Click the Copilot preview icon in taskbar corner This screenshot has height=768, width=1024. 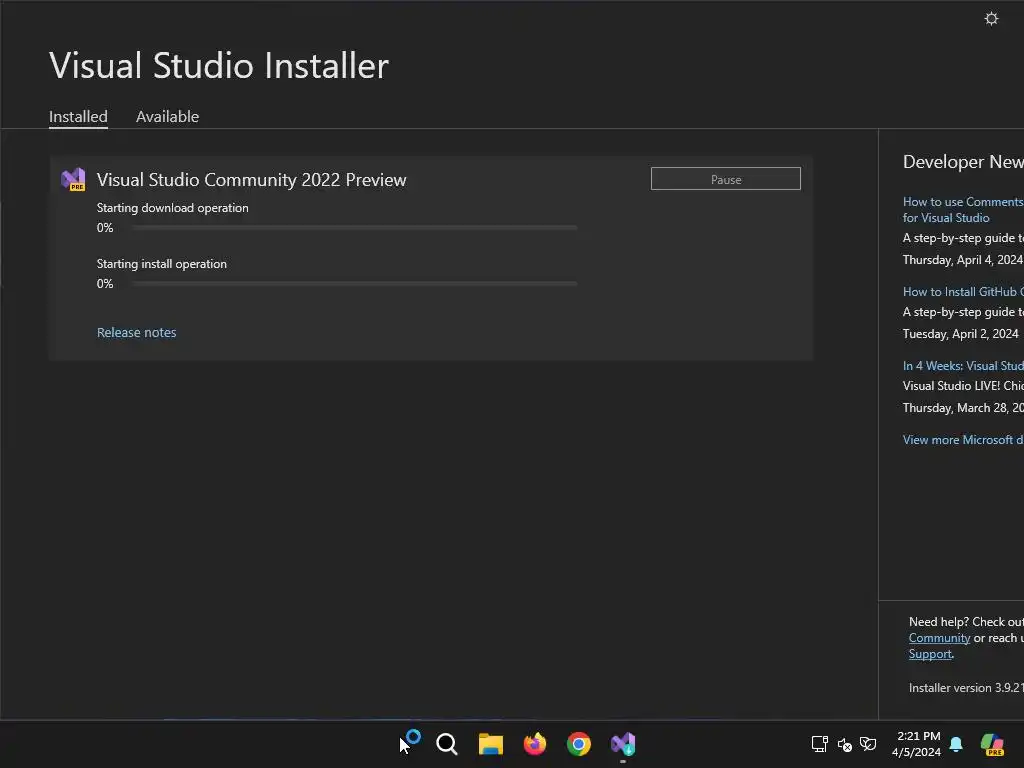click(x=992, y=744)
